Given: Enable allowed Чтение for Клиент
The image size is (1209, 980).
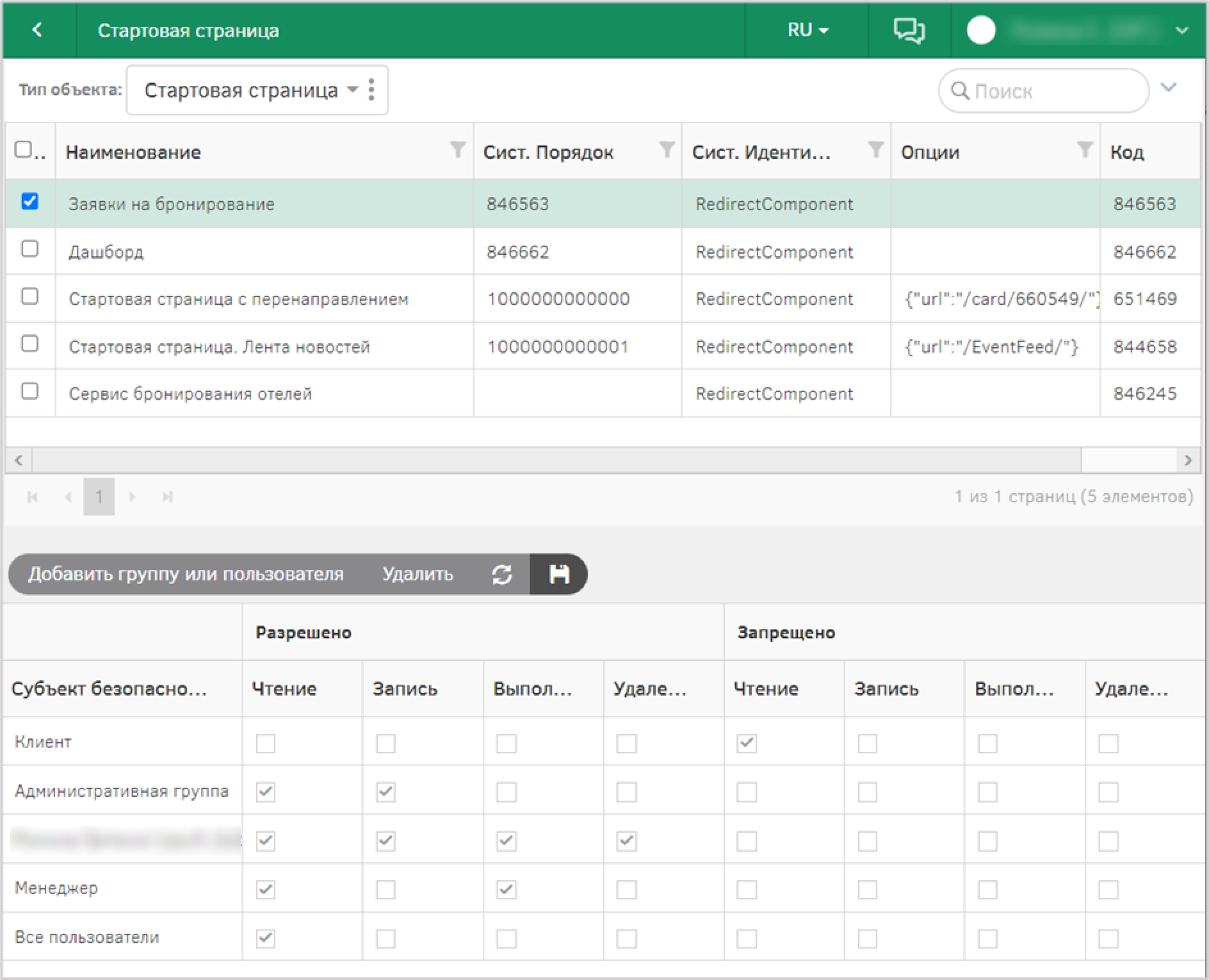Looking at the screenshot, I should pos(265,744).
